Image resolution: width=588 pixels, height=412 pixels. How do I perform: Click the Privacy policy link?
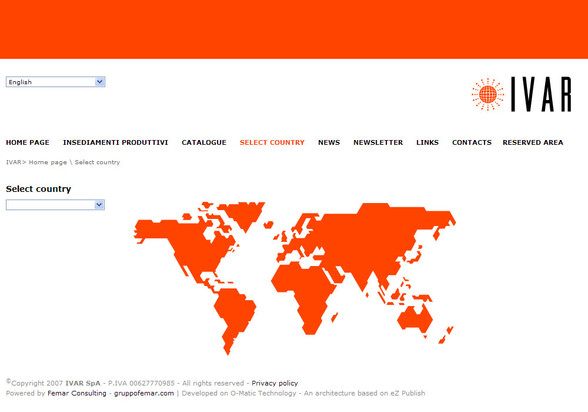click(x=275, y=383)
